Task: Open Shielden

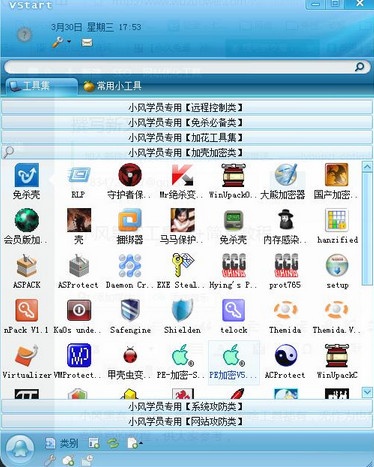Action: [182, 317]
